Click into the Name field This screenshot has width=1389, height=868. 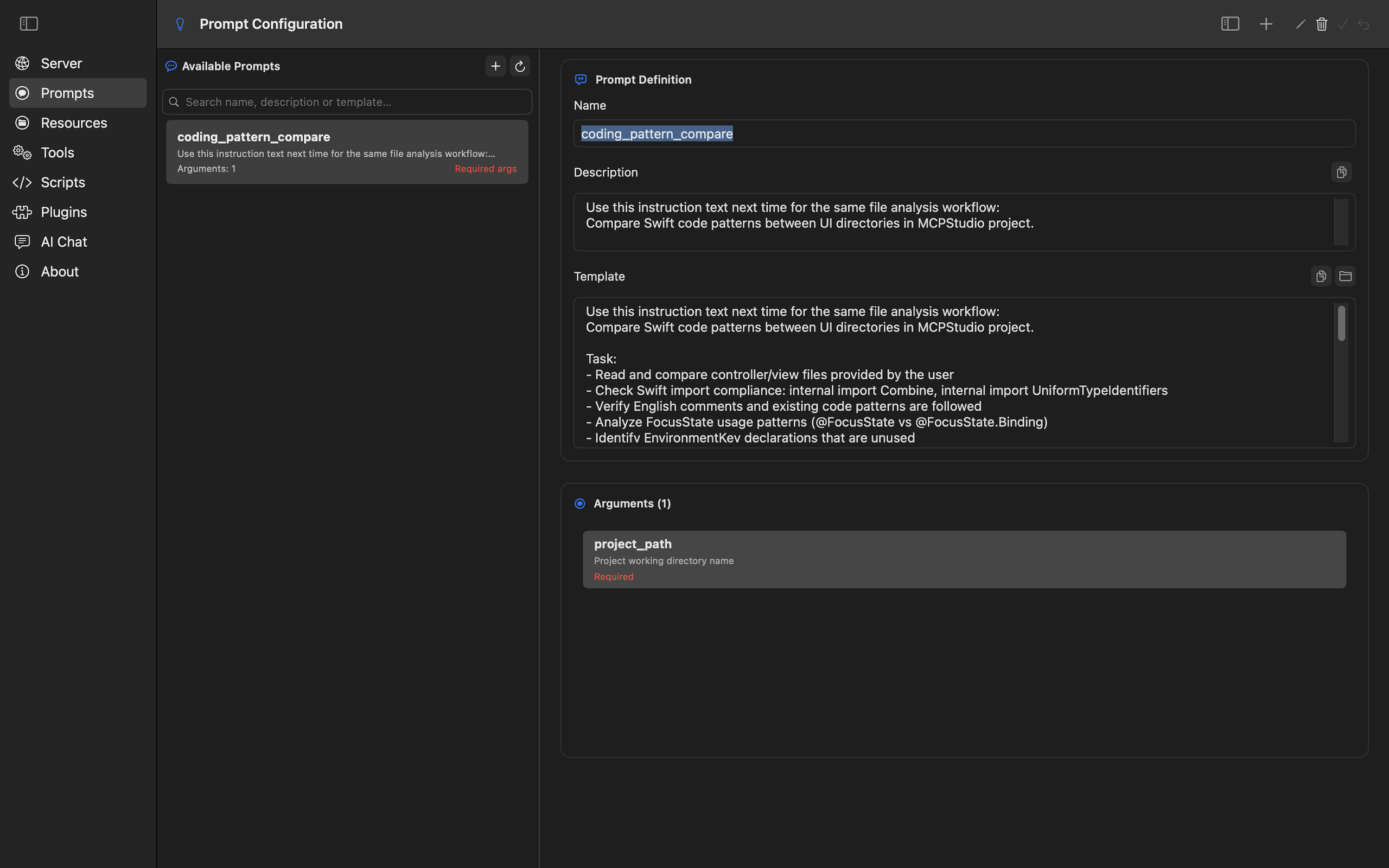(x=964, y=134)
